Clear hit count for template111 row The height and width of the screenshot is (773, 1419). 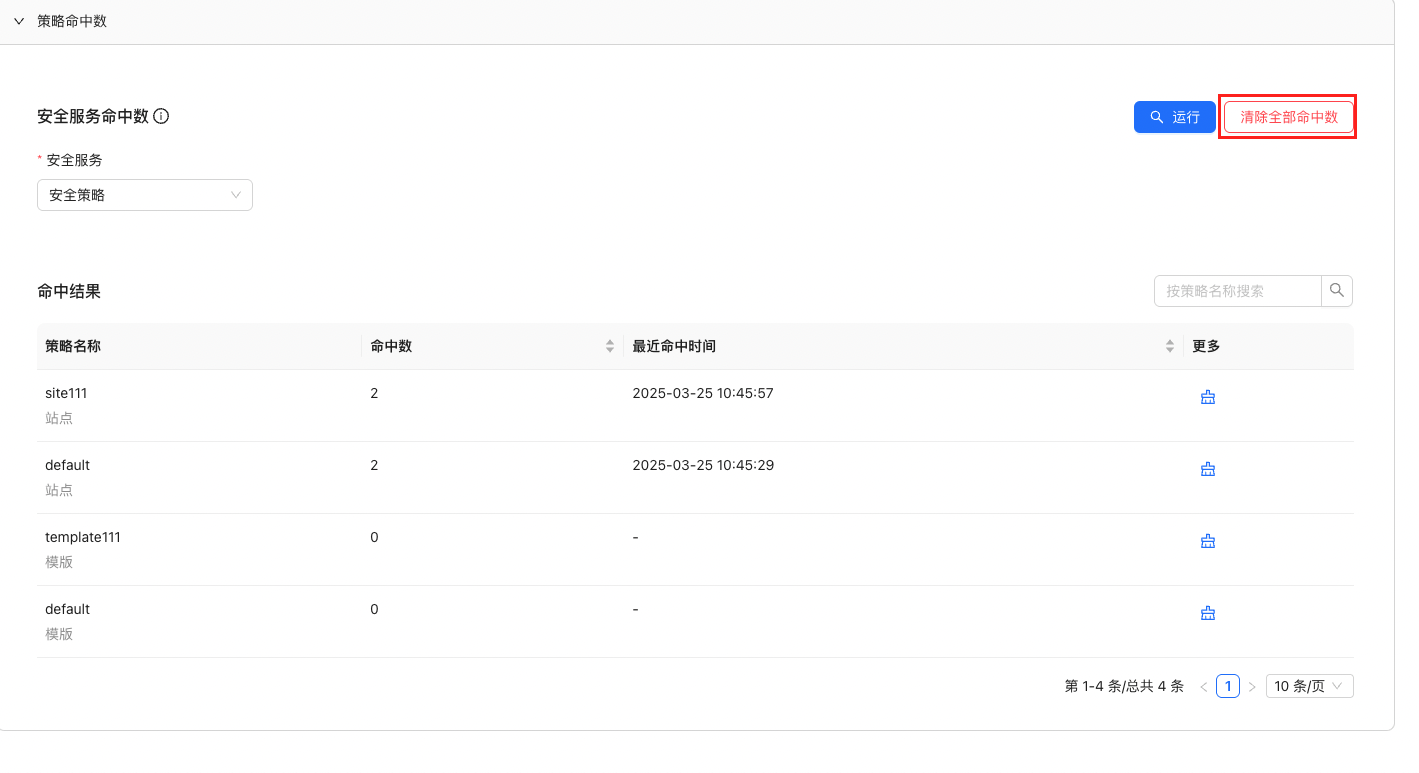coord(1208,541)
